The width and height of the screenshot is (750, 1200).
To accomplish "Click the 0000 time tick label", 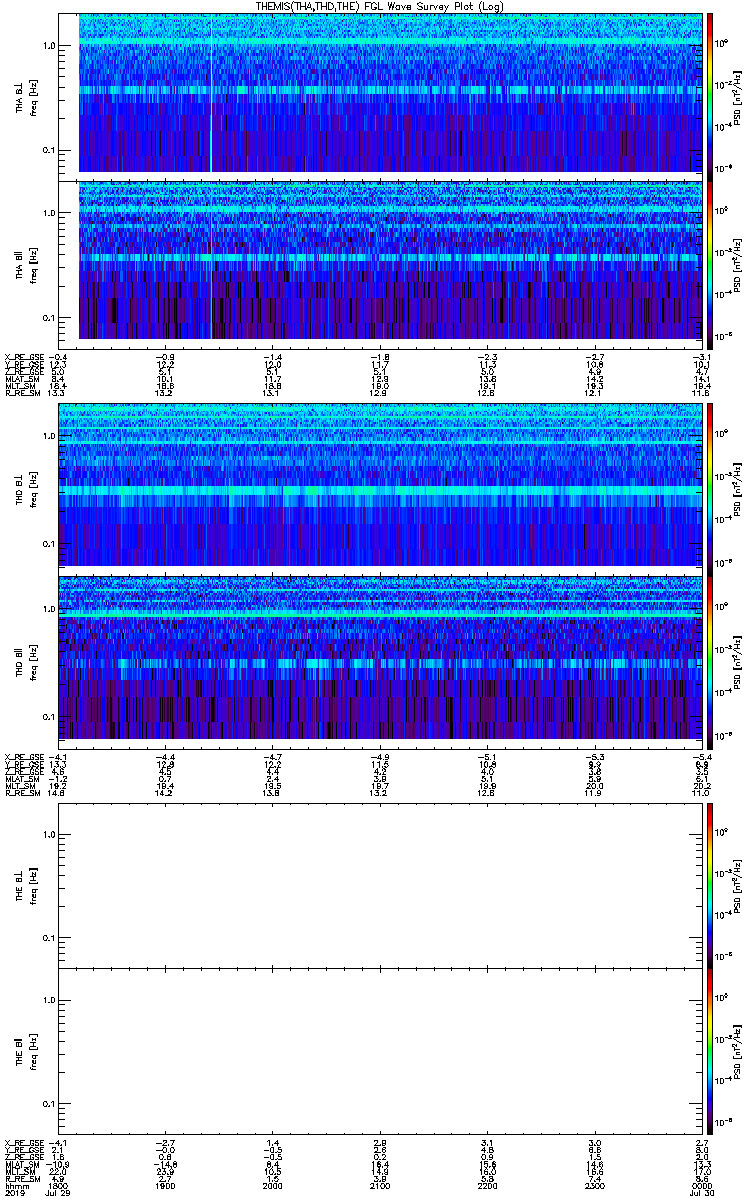I will coord(700,1185).
